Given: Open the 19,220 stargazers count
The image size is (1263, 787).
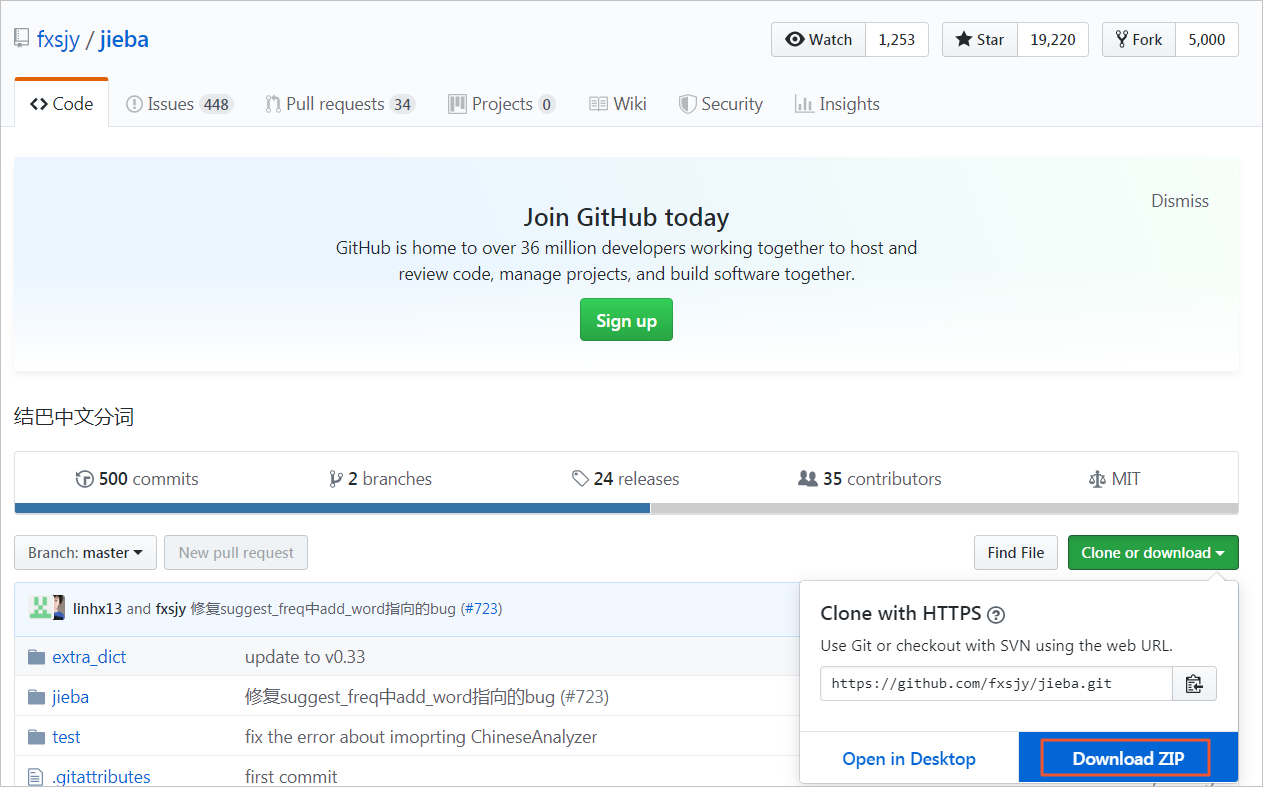Looking at the screenshot, I should (x=1053, y=39).
